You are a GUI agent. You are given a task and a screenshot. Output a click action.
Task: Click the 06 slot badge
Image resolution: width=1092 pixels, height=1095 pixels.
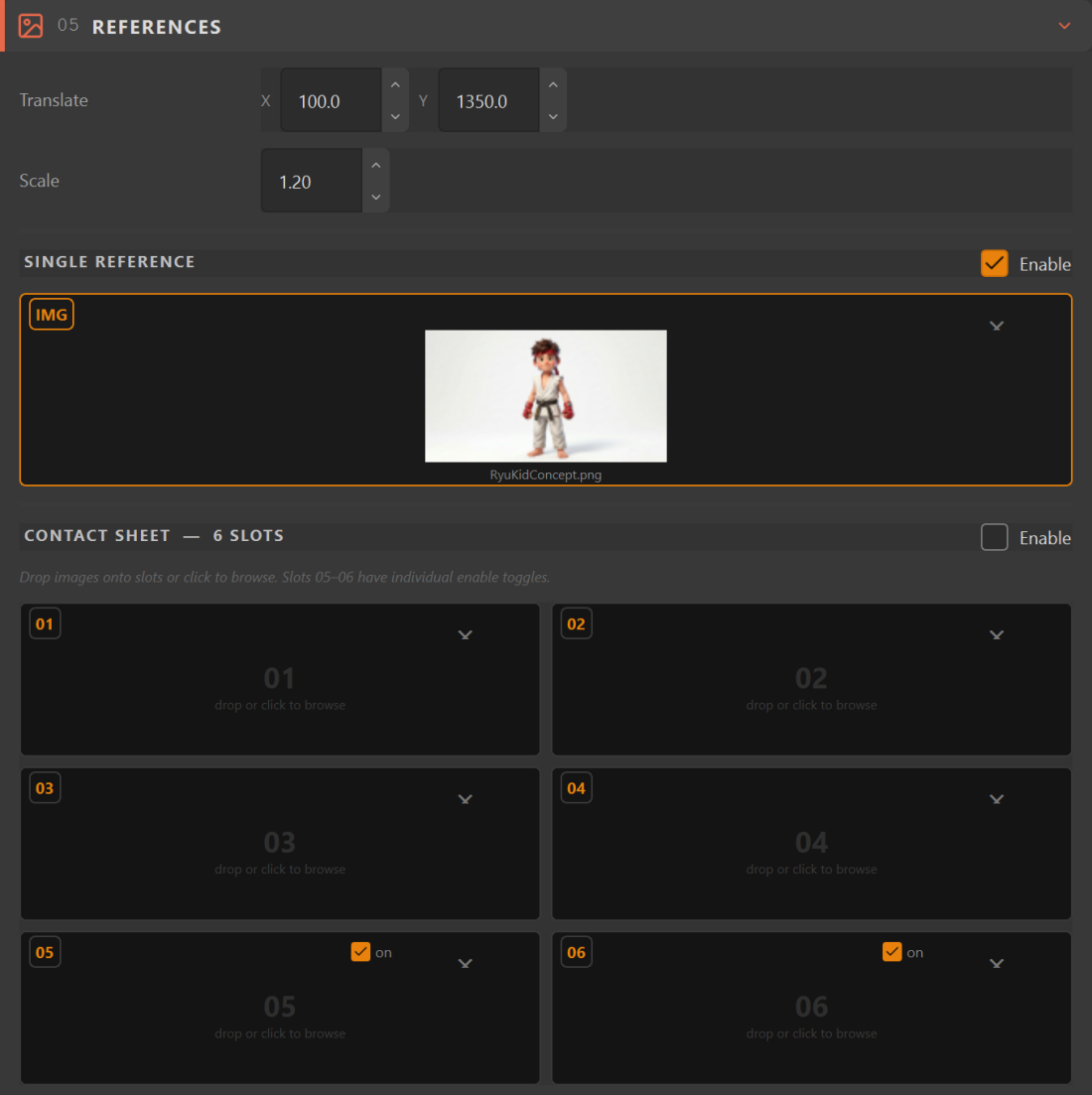point(576,952)
